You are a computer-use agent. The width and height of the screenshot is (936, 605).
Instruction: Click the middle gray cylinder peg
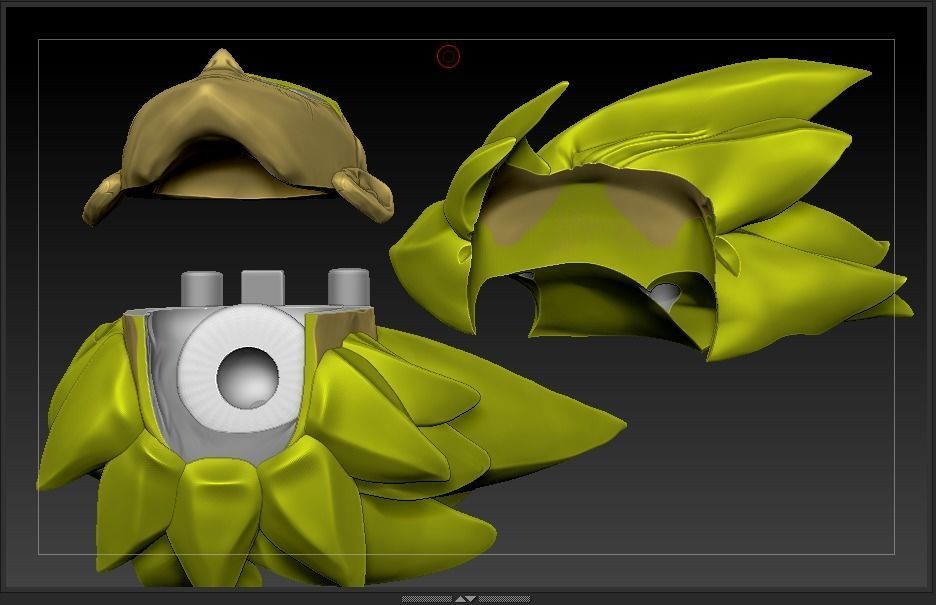coord(263,288)
